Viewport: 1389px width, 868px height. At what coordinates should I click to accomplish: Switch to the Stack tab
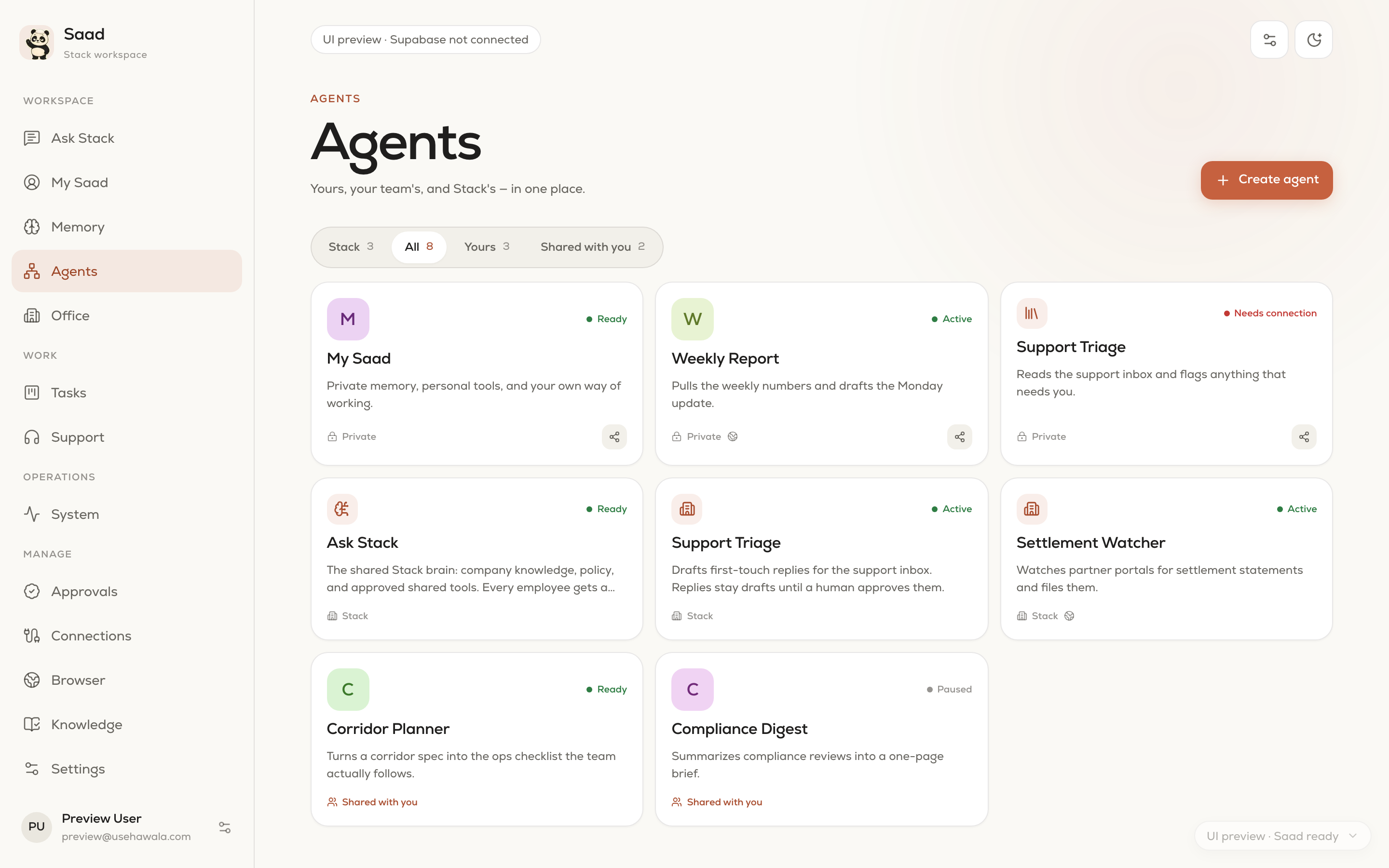[x=351, y=247]
